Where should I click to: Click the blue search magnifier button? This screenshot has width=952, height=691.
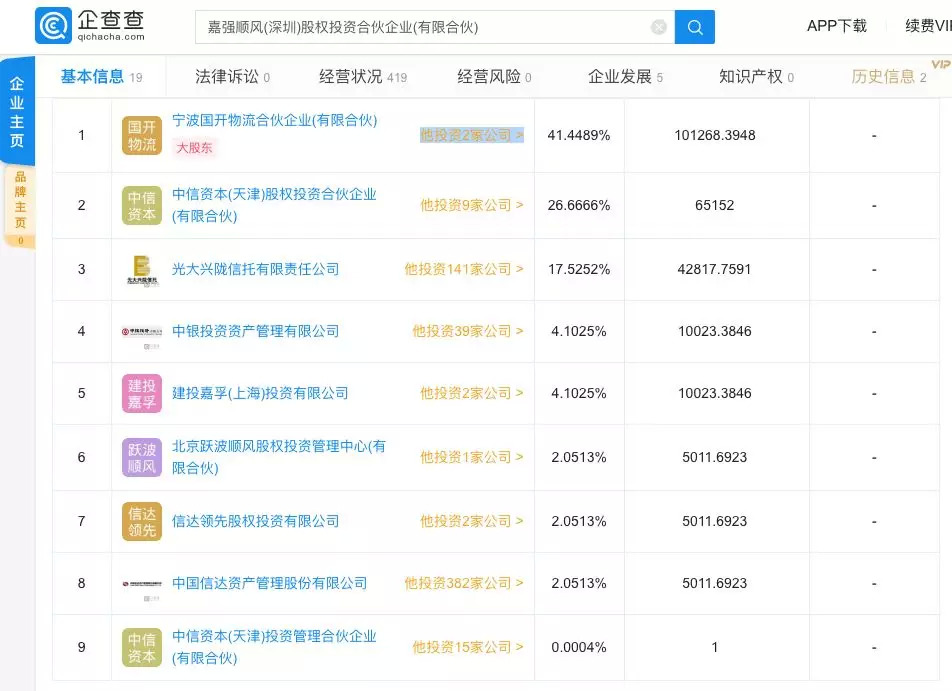tap(695, 27)
